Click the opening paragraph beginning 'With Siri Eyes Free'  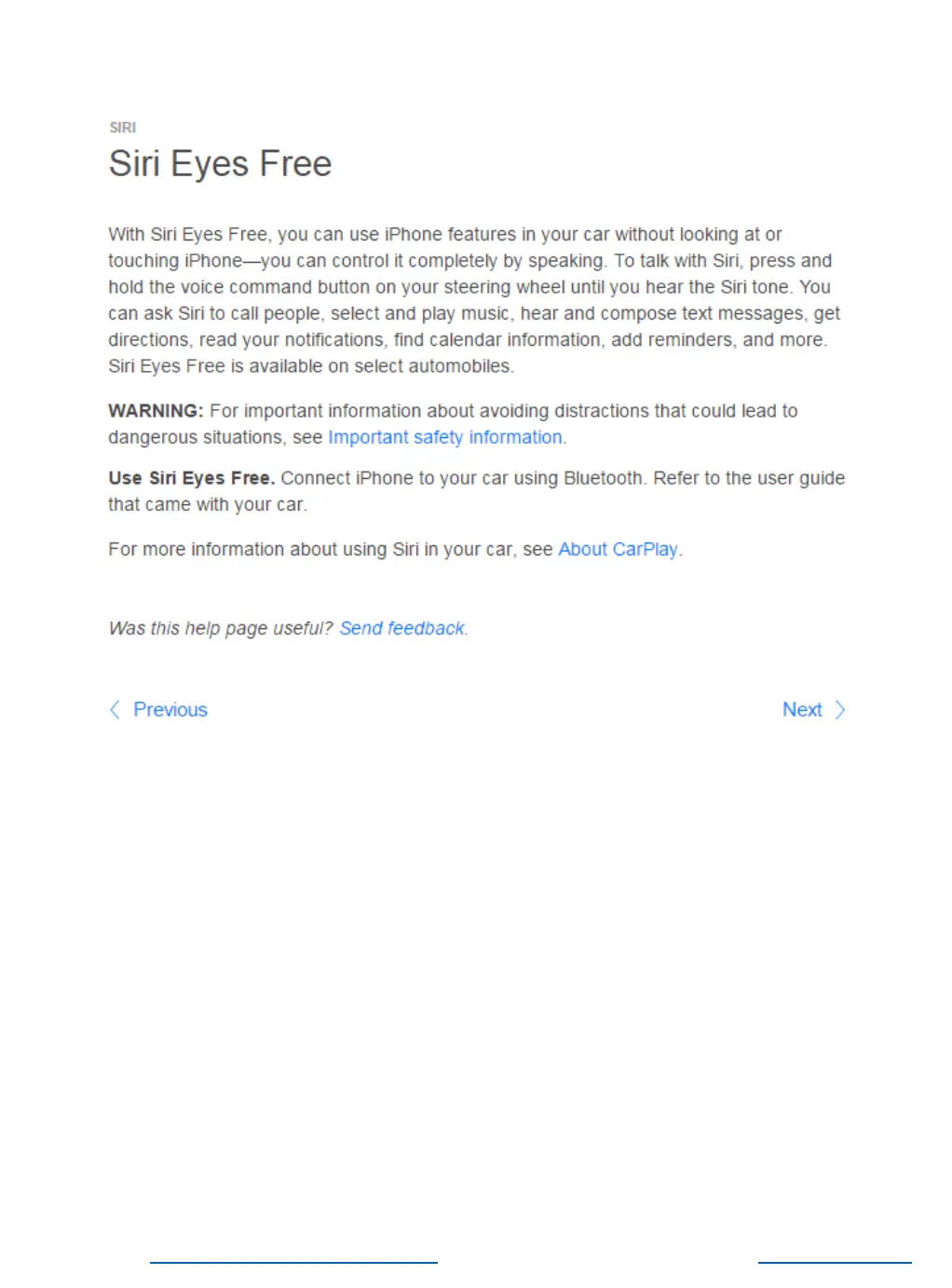474,300
